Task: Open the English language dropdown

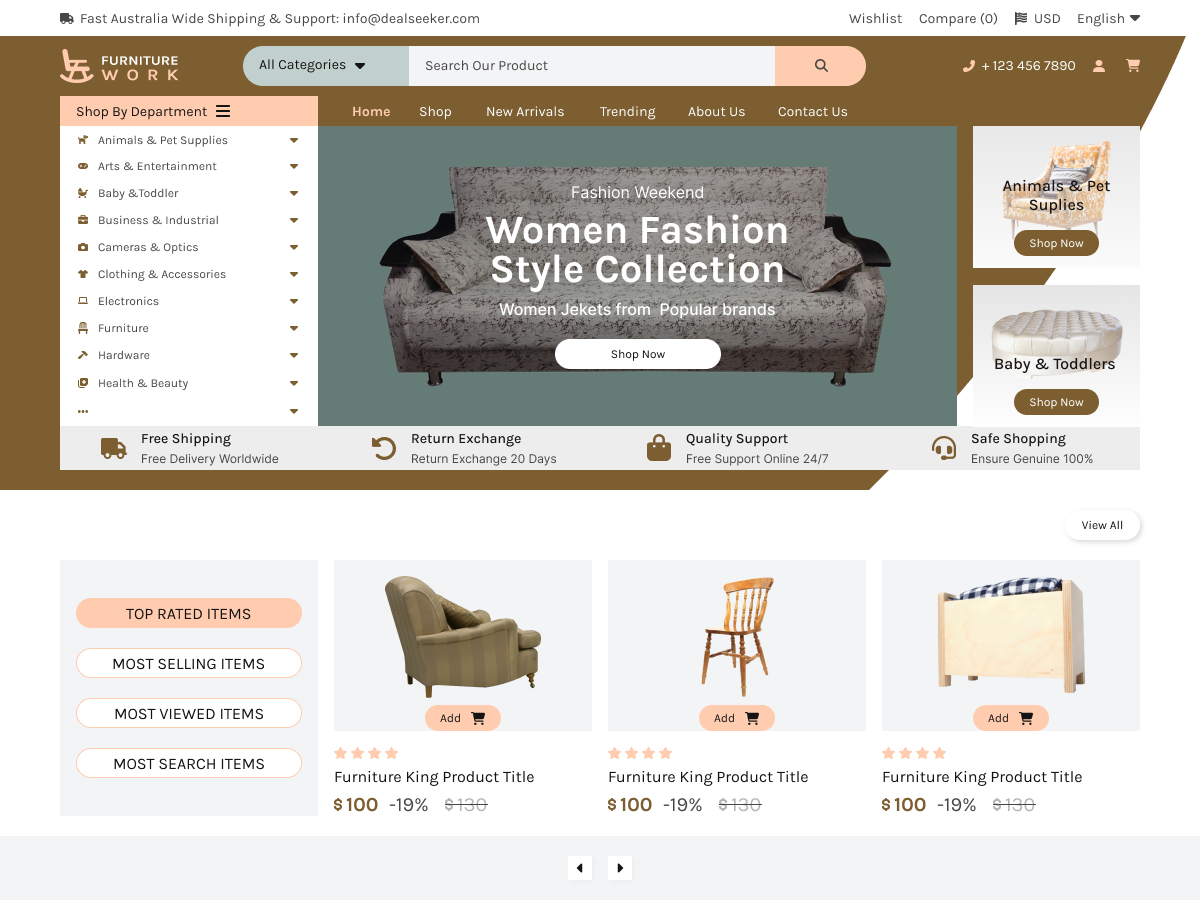Action: pyautogui.click(x=1108, y=18)
